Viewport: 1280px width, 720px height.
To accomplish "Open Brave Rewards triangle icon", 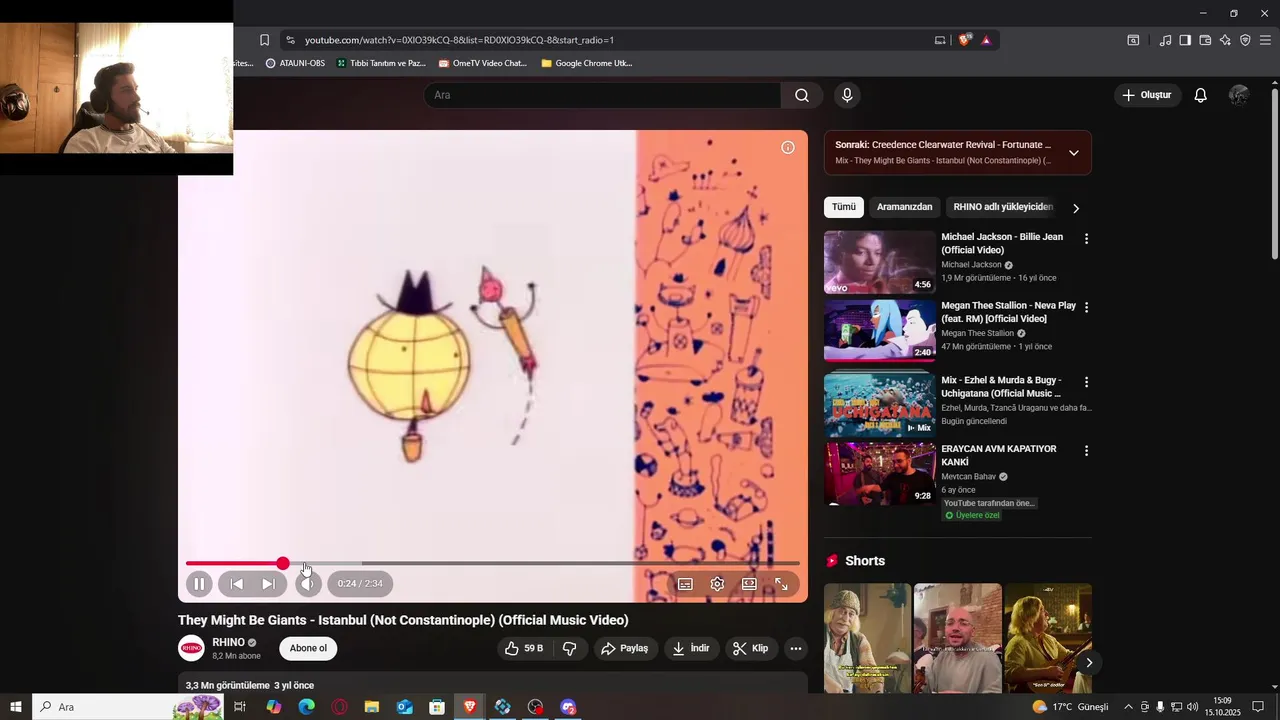I will [x=986, y=40].
